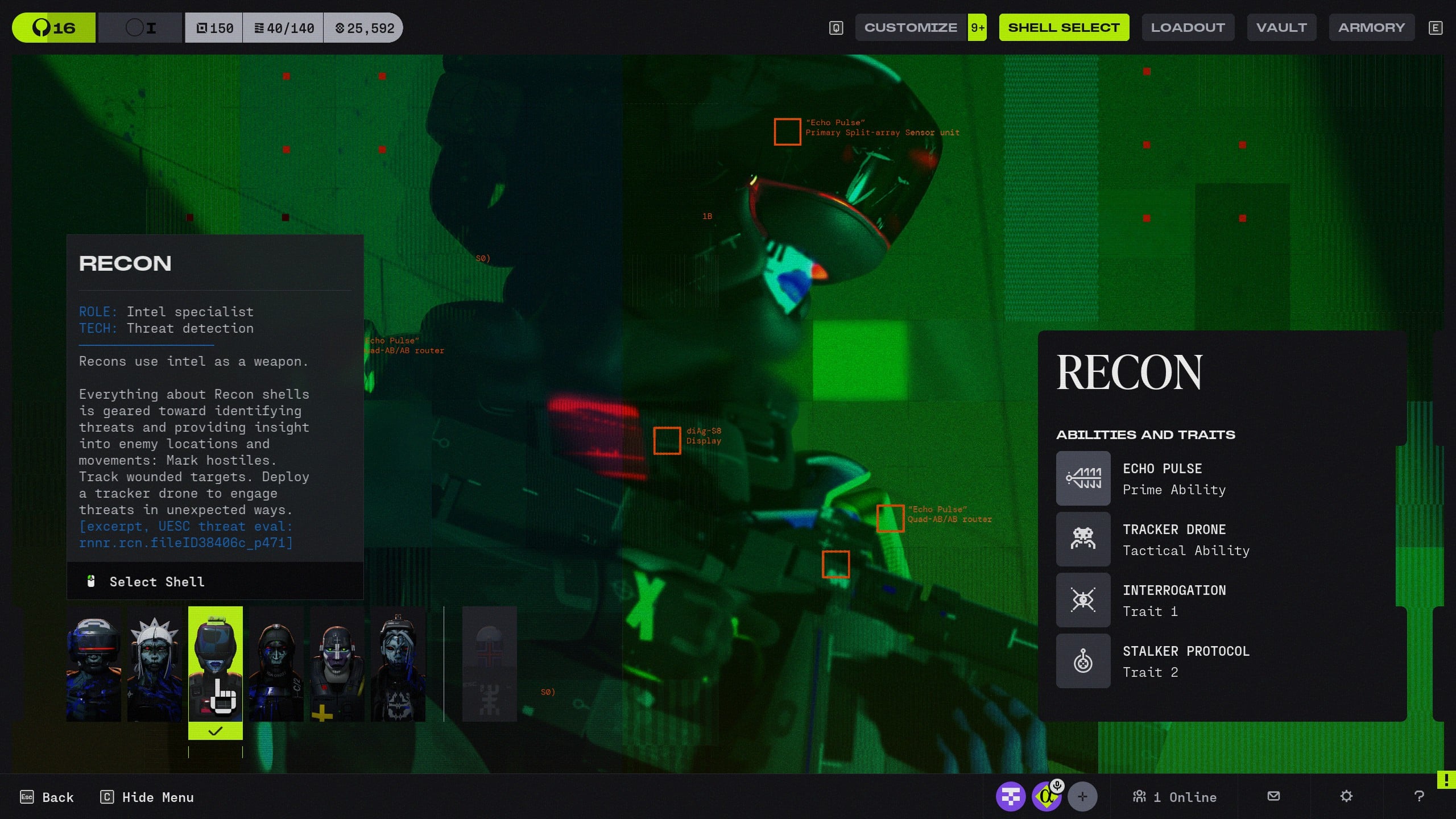Click the Echo Pulse ability icon
Image resolution: width=1456 pixels, height=819 pixels.
[1083, 478]
